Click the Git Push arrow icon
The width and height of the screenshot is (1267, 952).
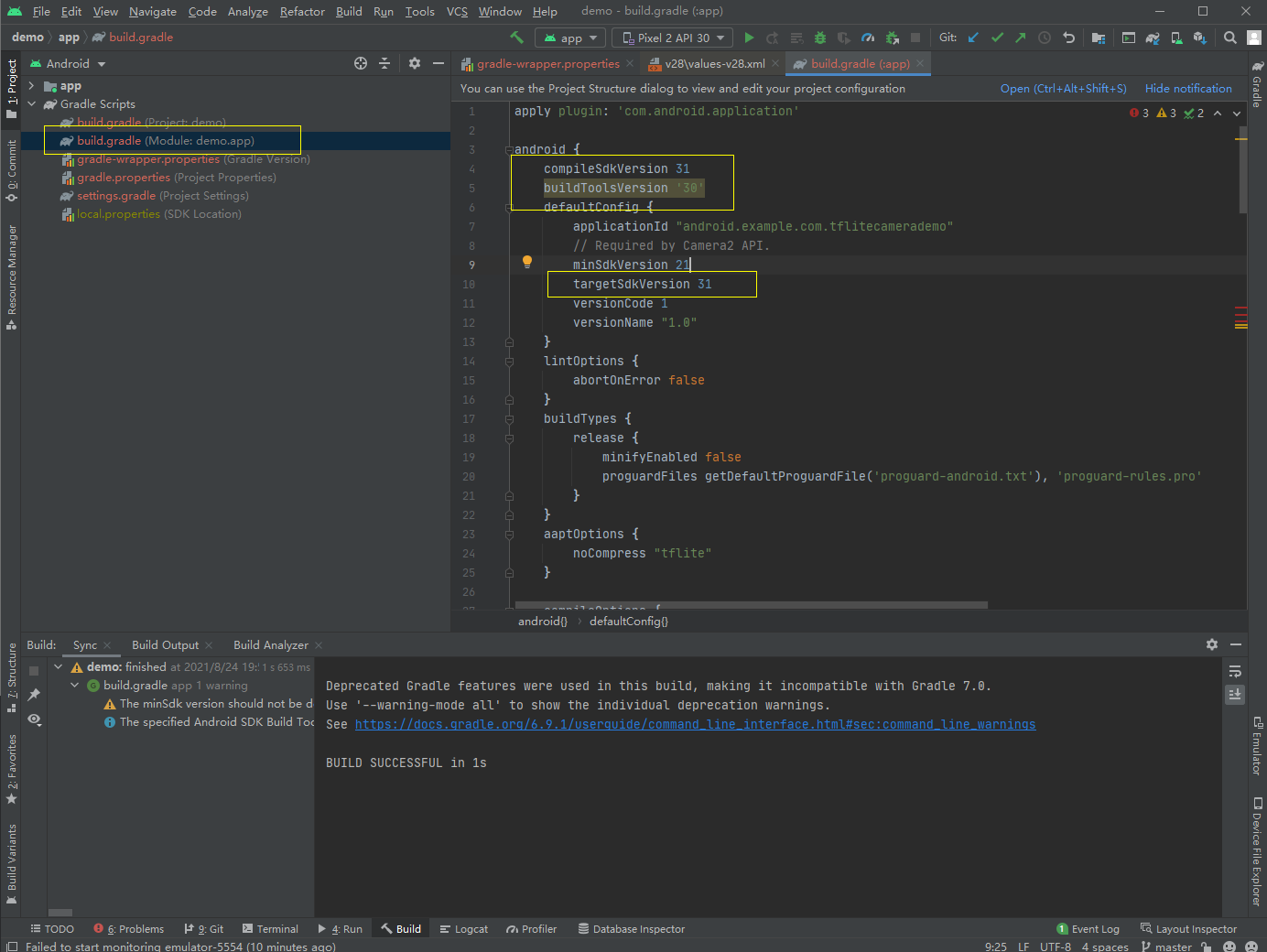(1021, 38)
